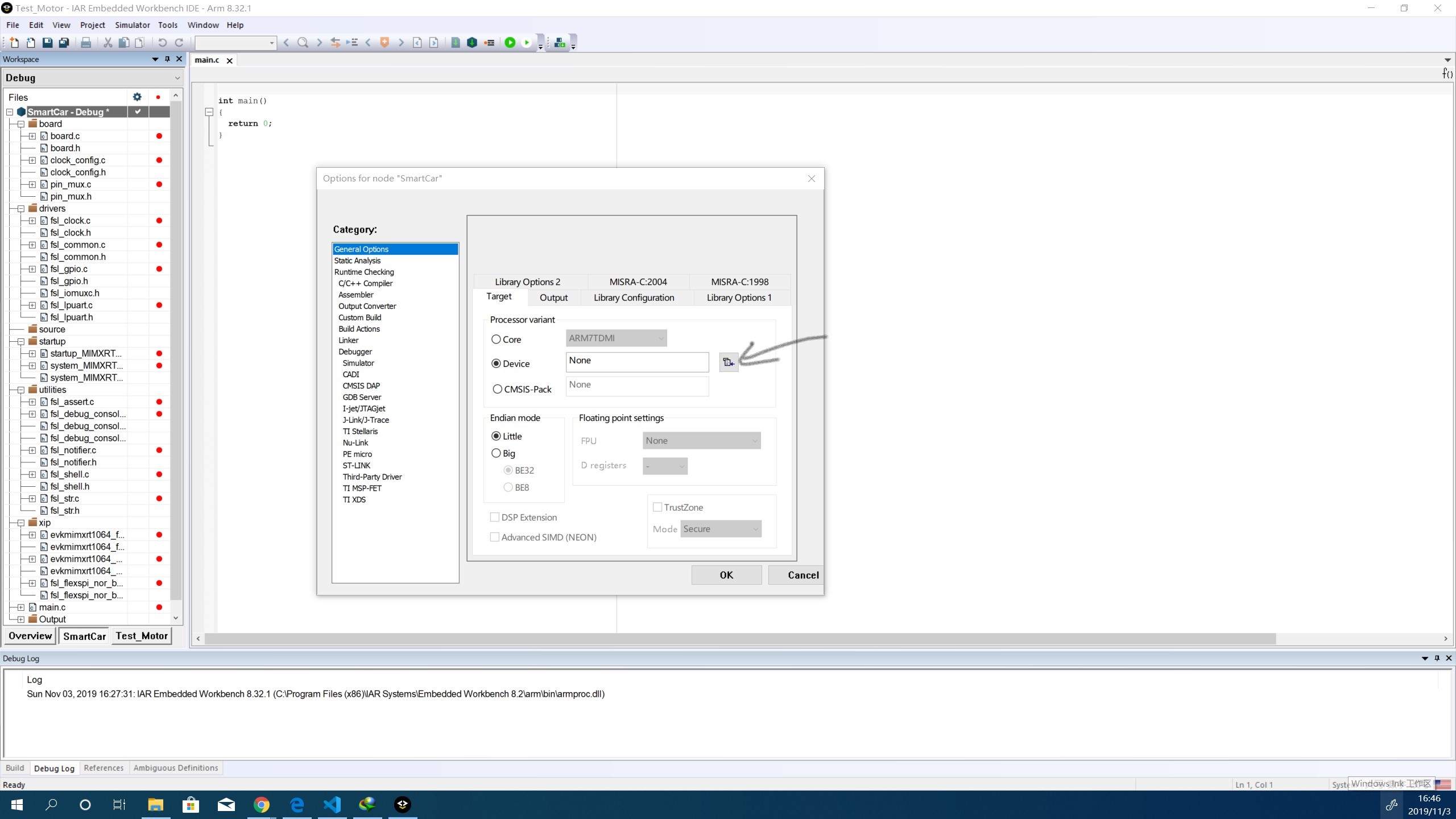Viewport: 1456px width, 819px height.
Task: Click the Undo toolbar icon
Action: tap(162, 42)
